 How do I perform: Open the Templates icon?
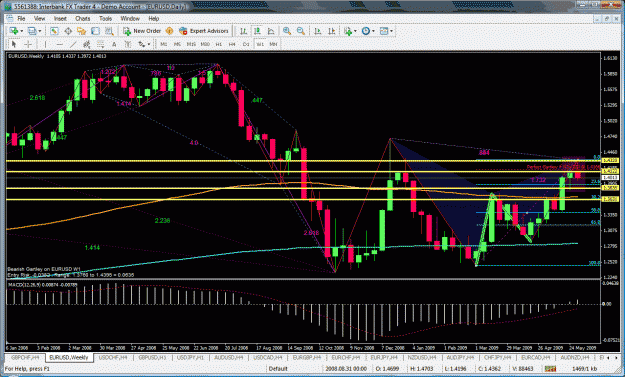coord(384,31)
